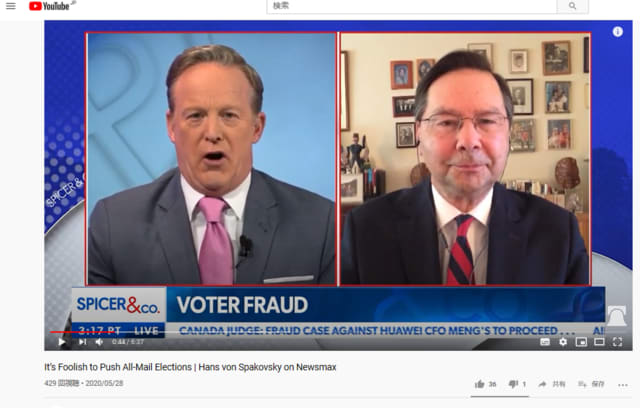The image size is (640, 408).
Task: Click into the YouTube search box
Action: click(411, 6)
